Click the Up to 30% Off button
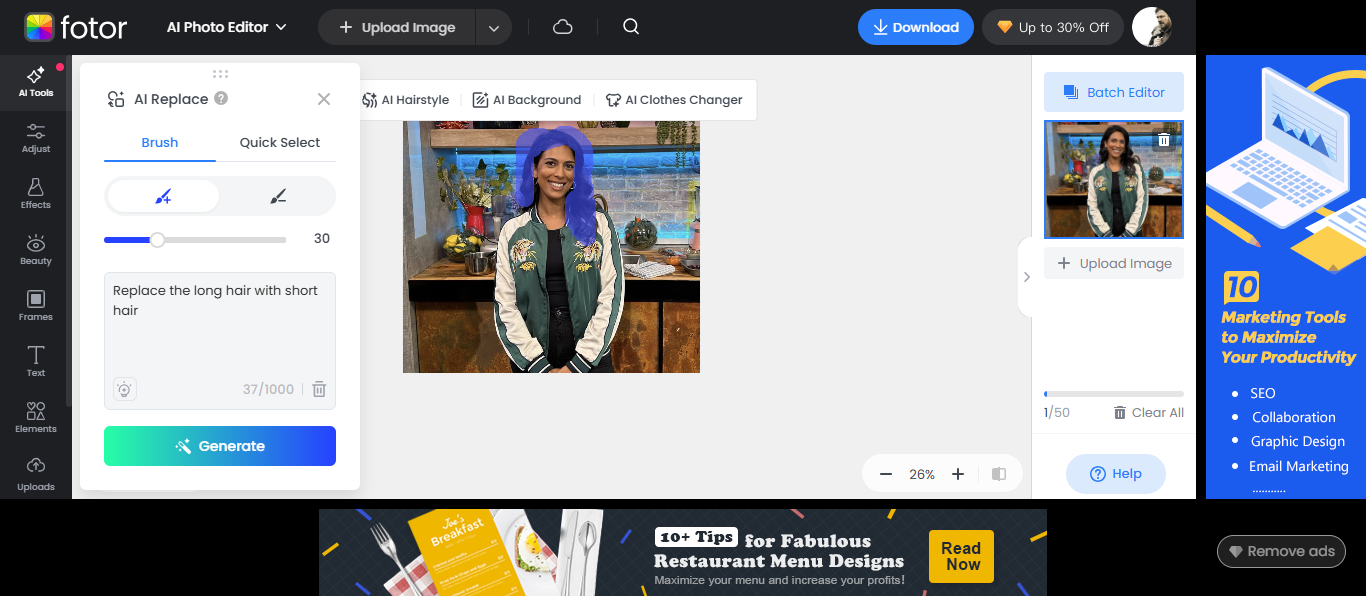 pos(1053,28)
